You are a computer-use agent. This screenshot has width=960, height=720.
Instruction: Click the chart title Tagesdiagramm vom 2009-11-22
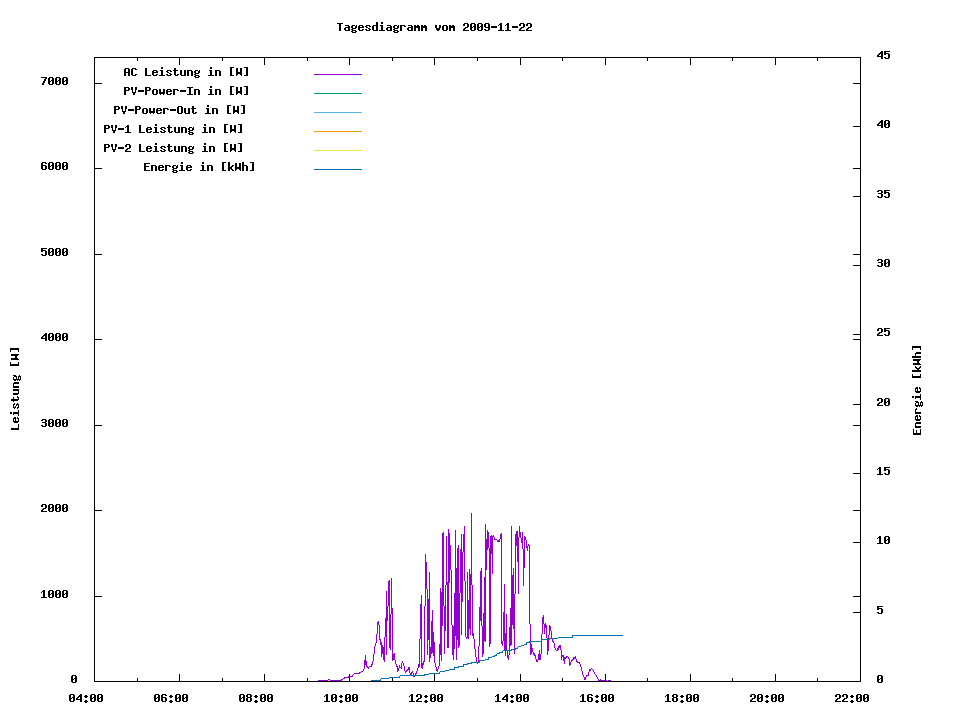point(434,27)
